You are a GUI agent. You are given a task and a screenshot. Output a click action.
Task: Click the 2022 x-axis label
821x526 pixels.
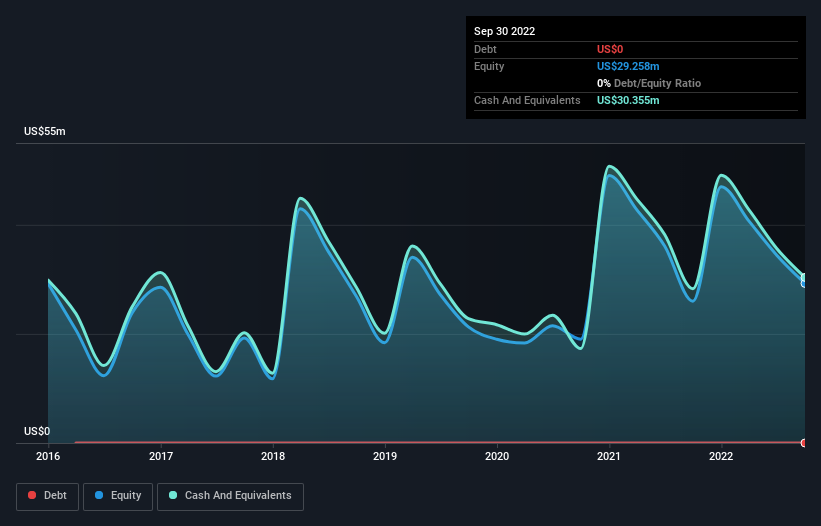721,456
